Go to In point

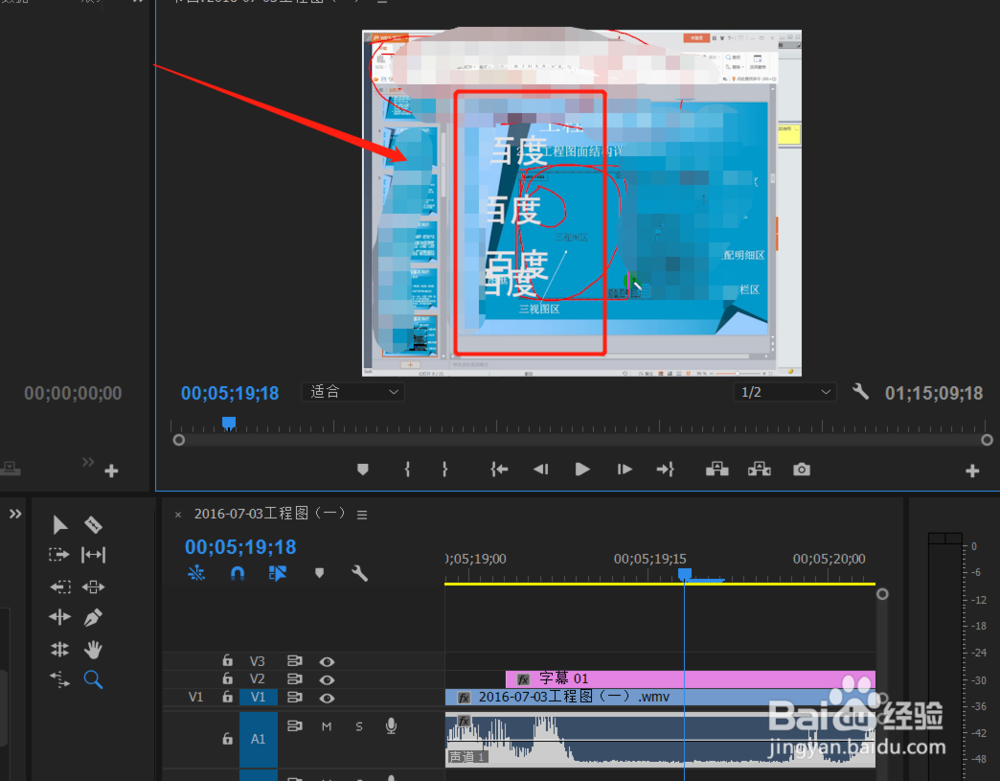tap(499, 470)
